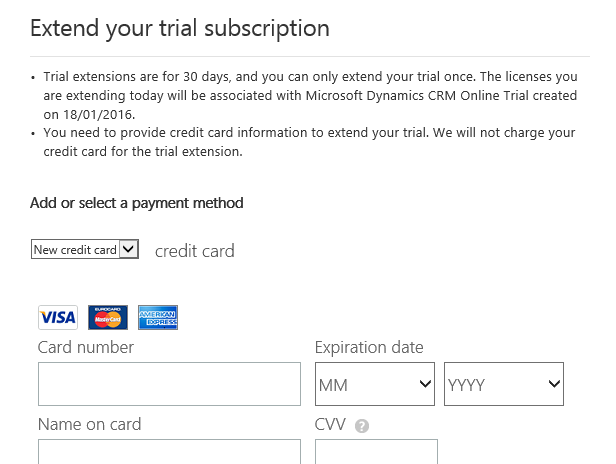Viewport: 616px width, 464px height.
Task: Expand the MM expiration month dropdown
Action: (375, 384)
